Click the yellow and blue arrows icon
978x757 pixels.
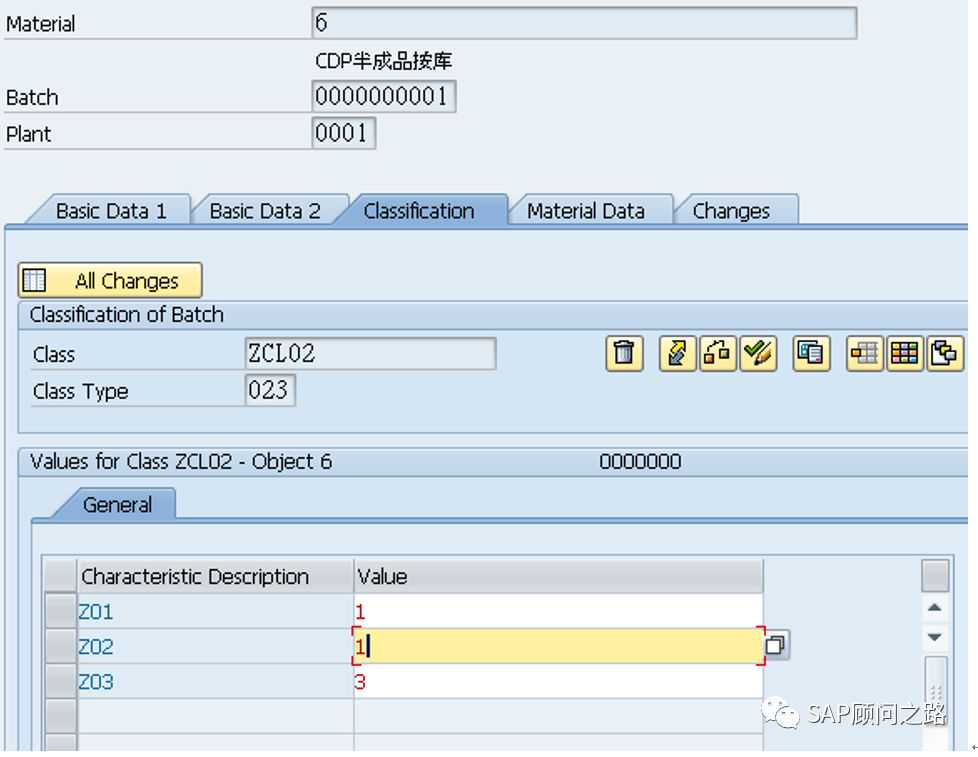[x=677, y=354]
